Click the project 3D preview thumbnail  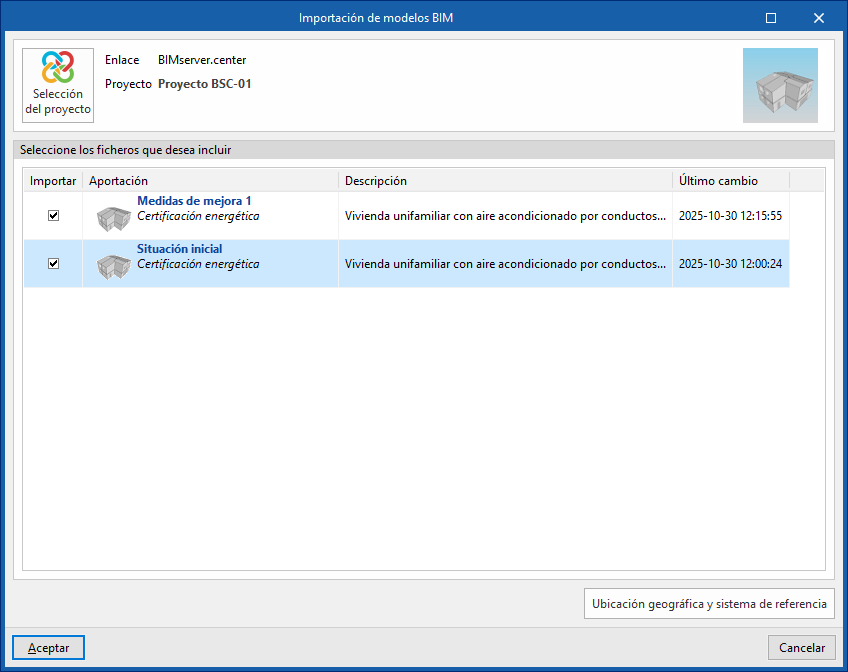click(780, 85)
